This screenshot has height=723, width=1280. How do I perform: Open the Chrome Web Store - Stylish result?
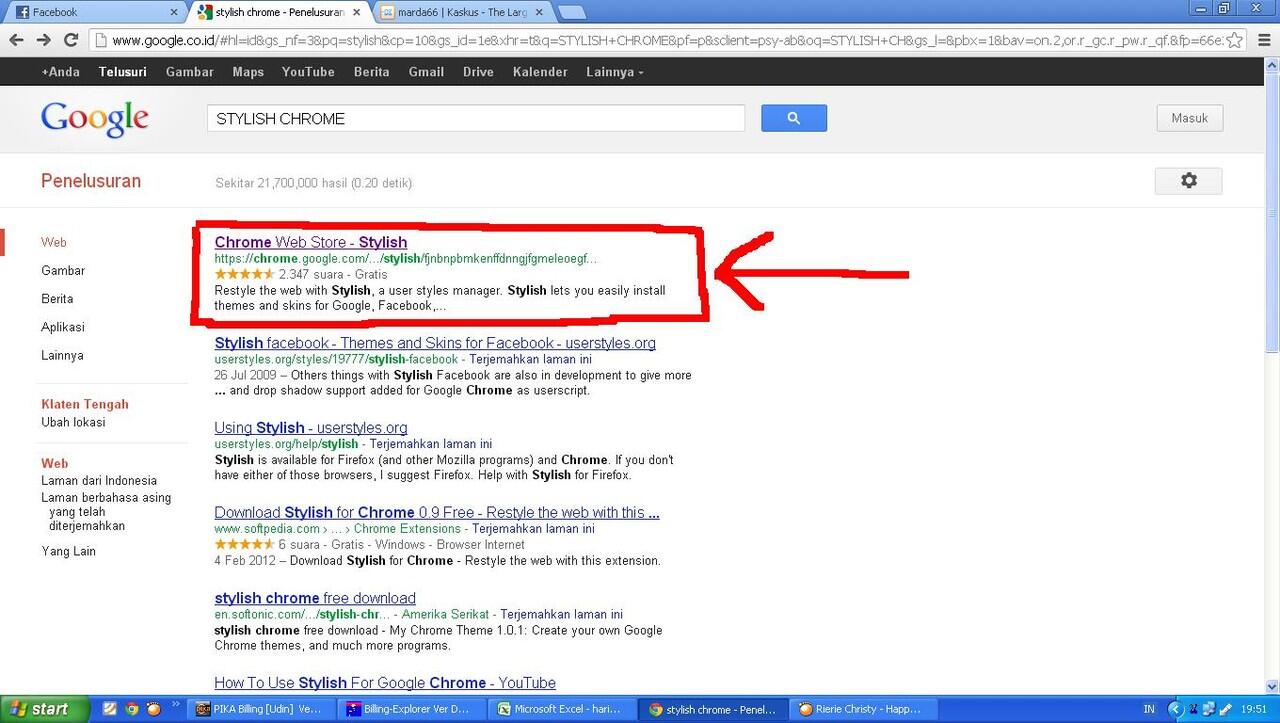(311, 242)
